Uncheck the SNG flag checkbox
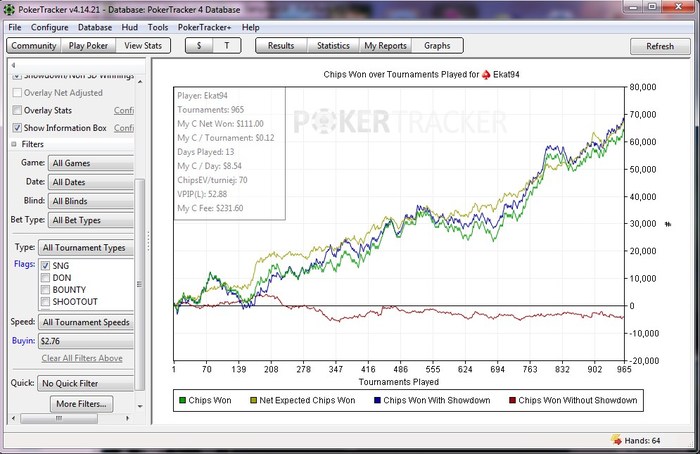This screenshot has width=700, height=454. pyautogui.click(x=45, y=266)
